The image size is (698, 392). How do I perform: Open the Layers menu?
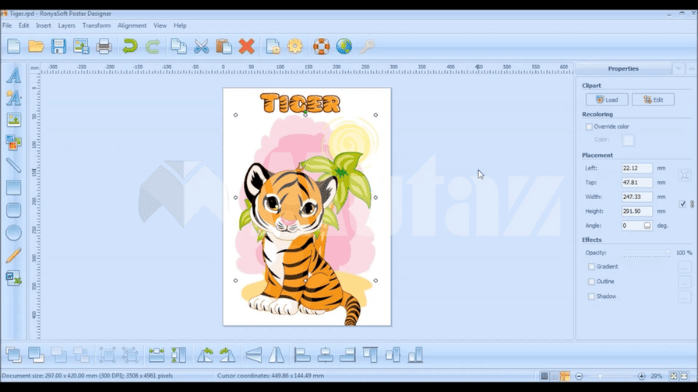click(67, 26)
